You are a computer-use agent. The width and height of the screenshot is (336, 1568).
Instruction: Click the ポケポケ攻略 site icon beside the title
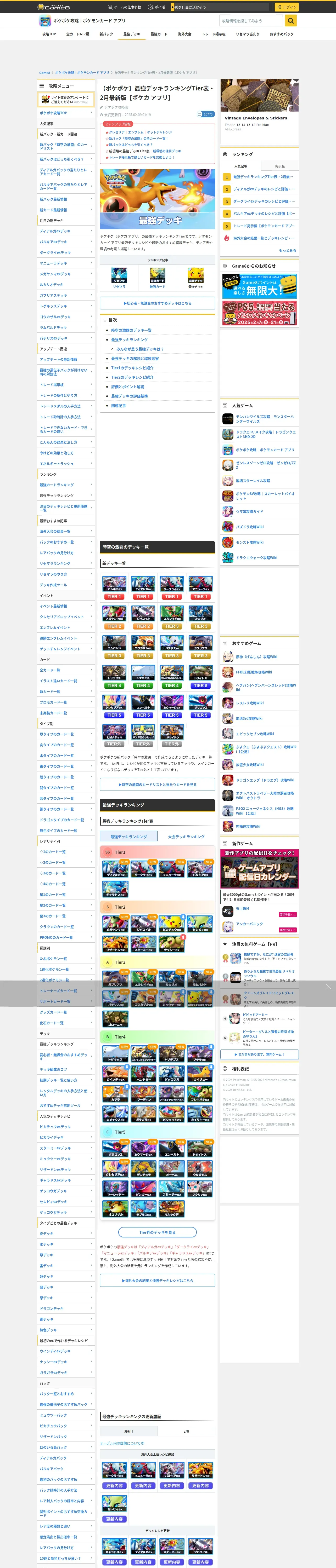pyautogui.click(x=44, y=21)
